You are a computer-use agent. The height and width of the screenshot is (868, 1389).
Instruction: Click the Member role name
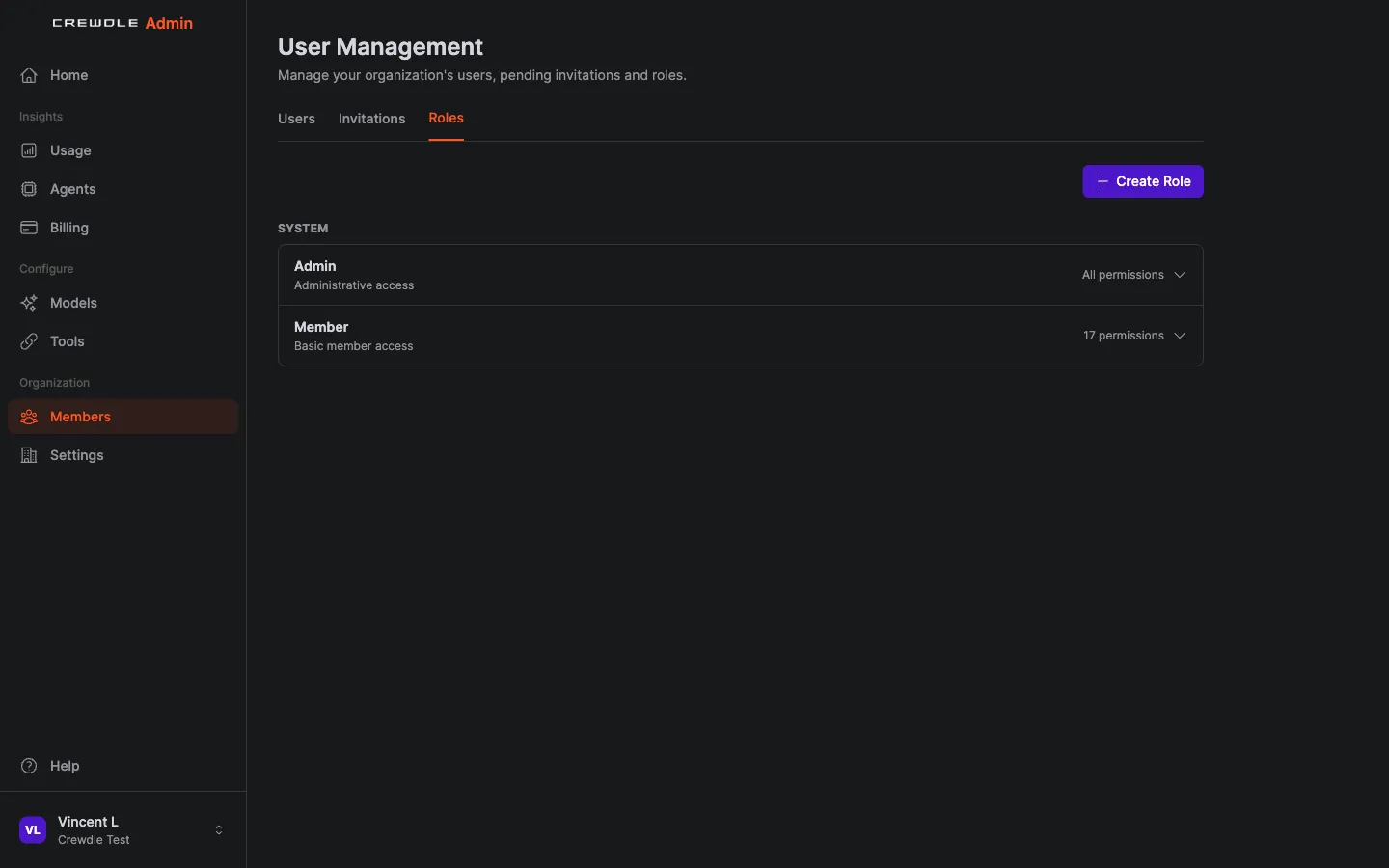[x=321, y=327]
